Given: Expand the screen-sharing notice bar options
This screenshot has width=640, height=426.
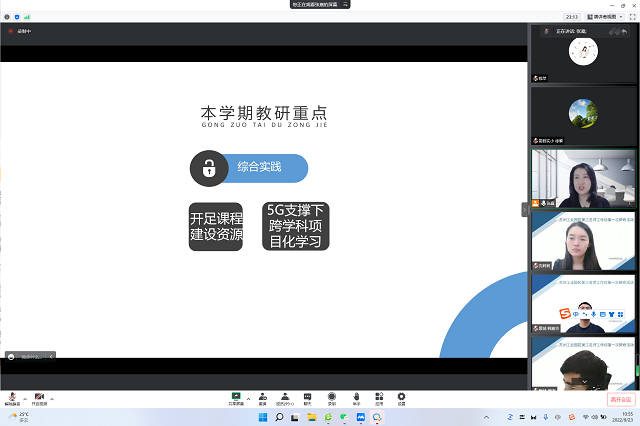Looking at the screenshot, I should (x=345, y=4).
